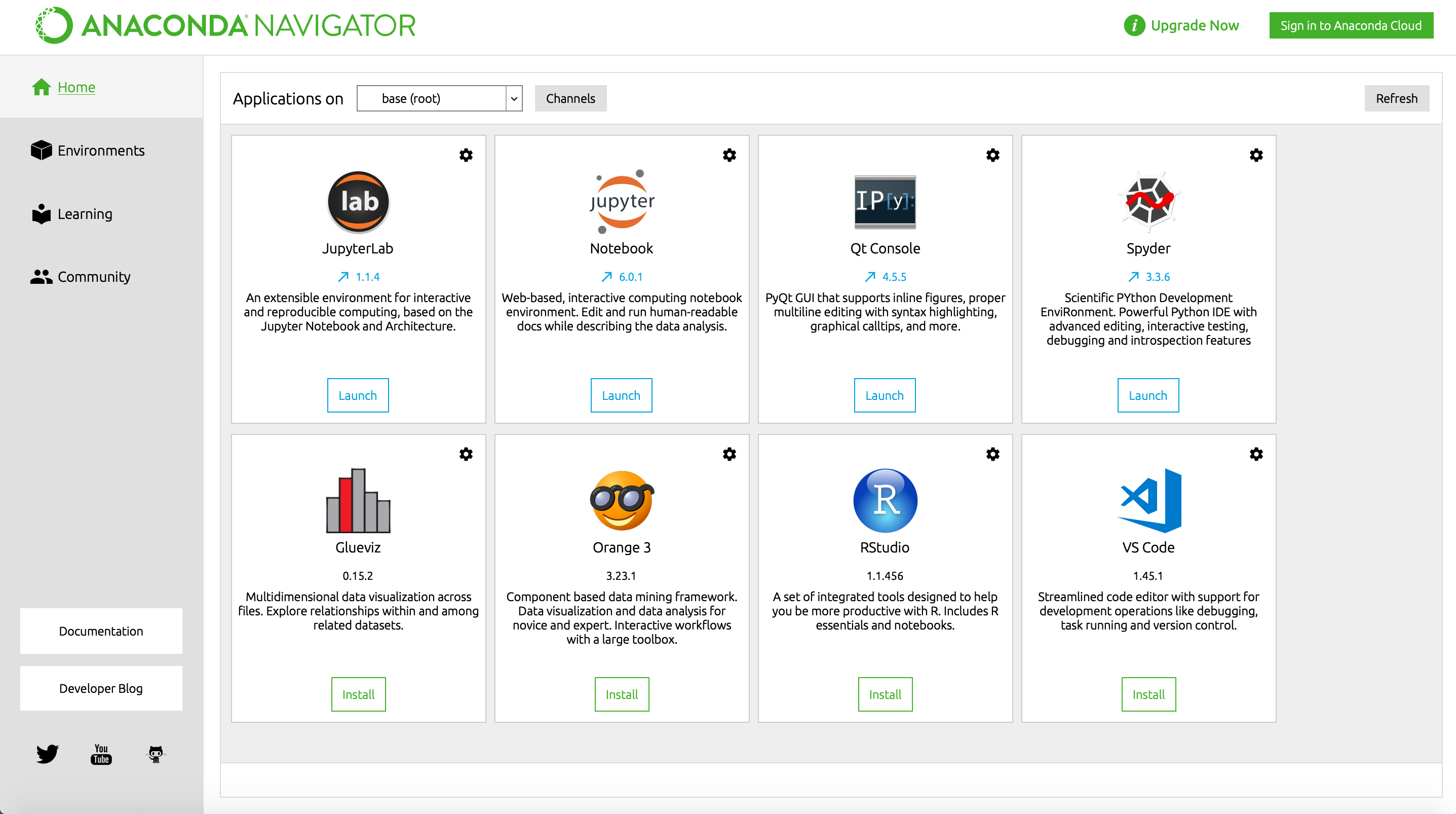Click the gear icon on VS Code tile
Screen dimensions: 1456x814
1256,454
